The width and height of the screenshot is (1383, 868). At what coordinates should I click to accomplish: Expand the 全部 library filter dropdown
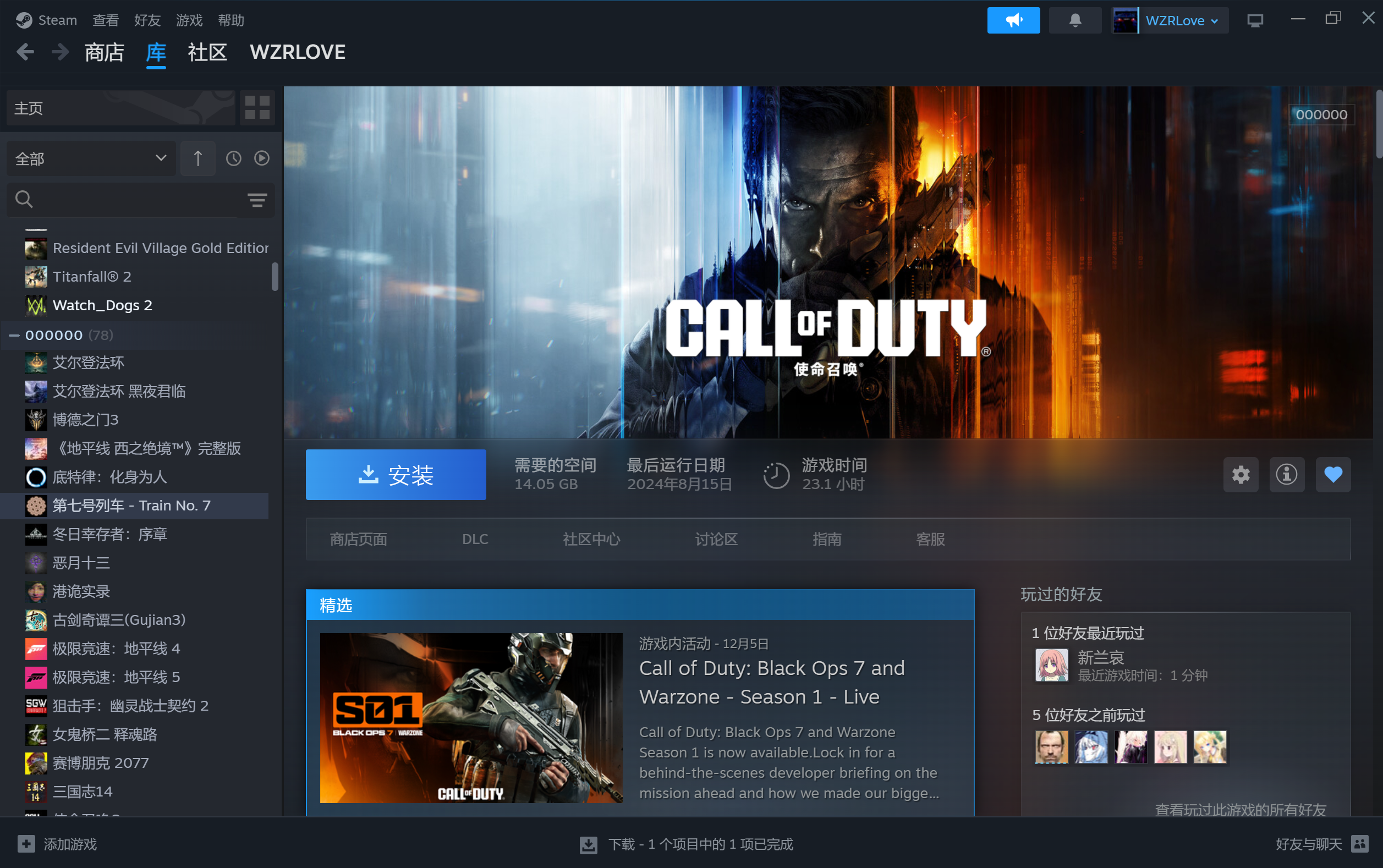click(91, 158)
